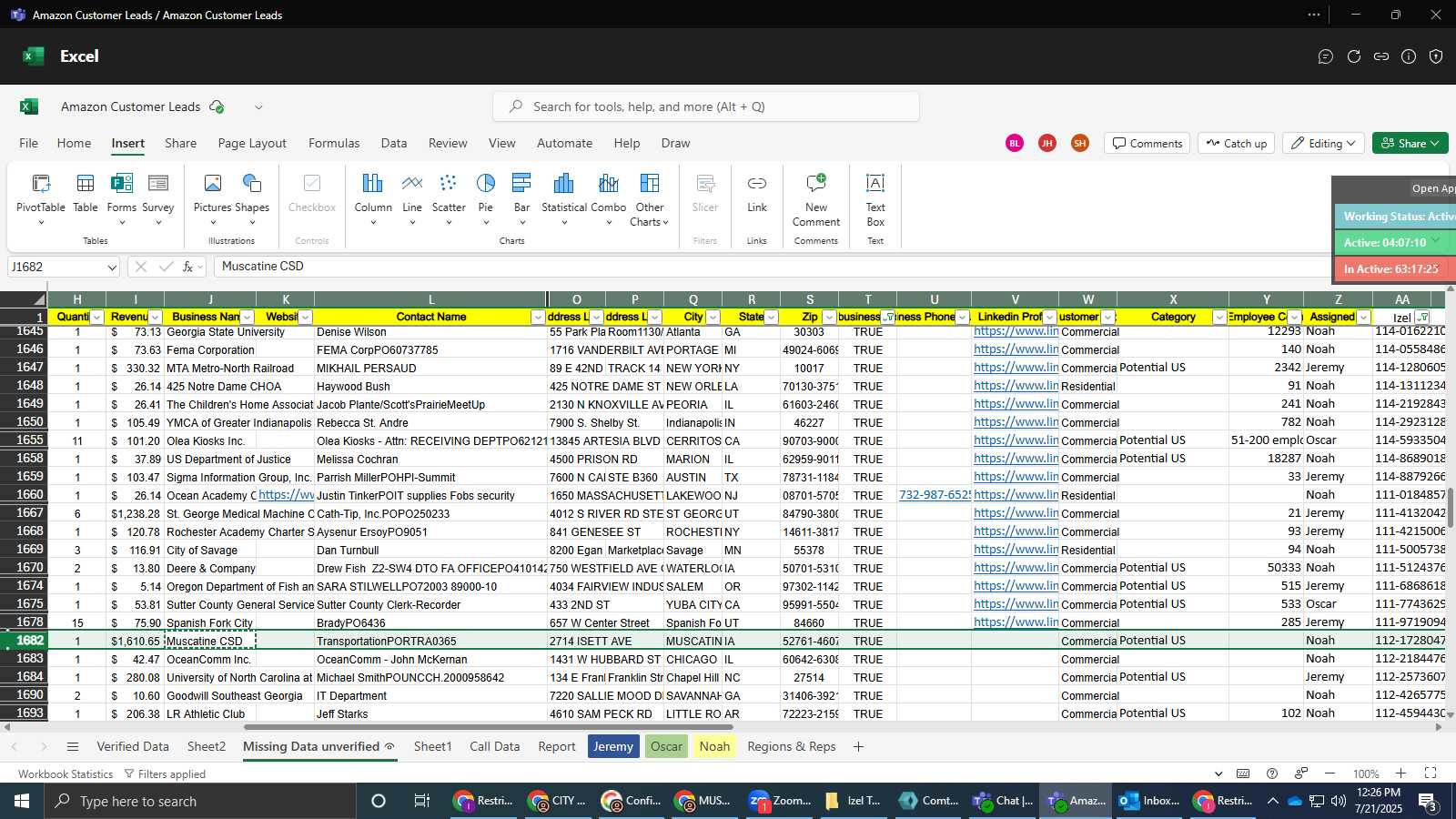Click the refresh icon in title bar
The height and width of the screenshot is (819, 1456).
coord(1354,56)
